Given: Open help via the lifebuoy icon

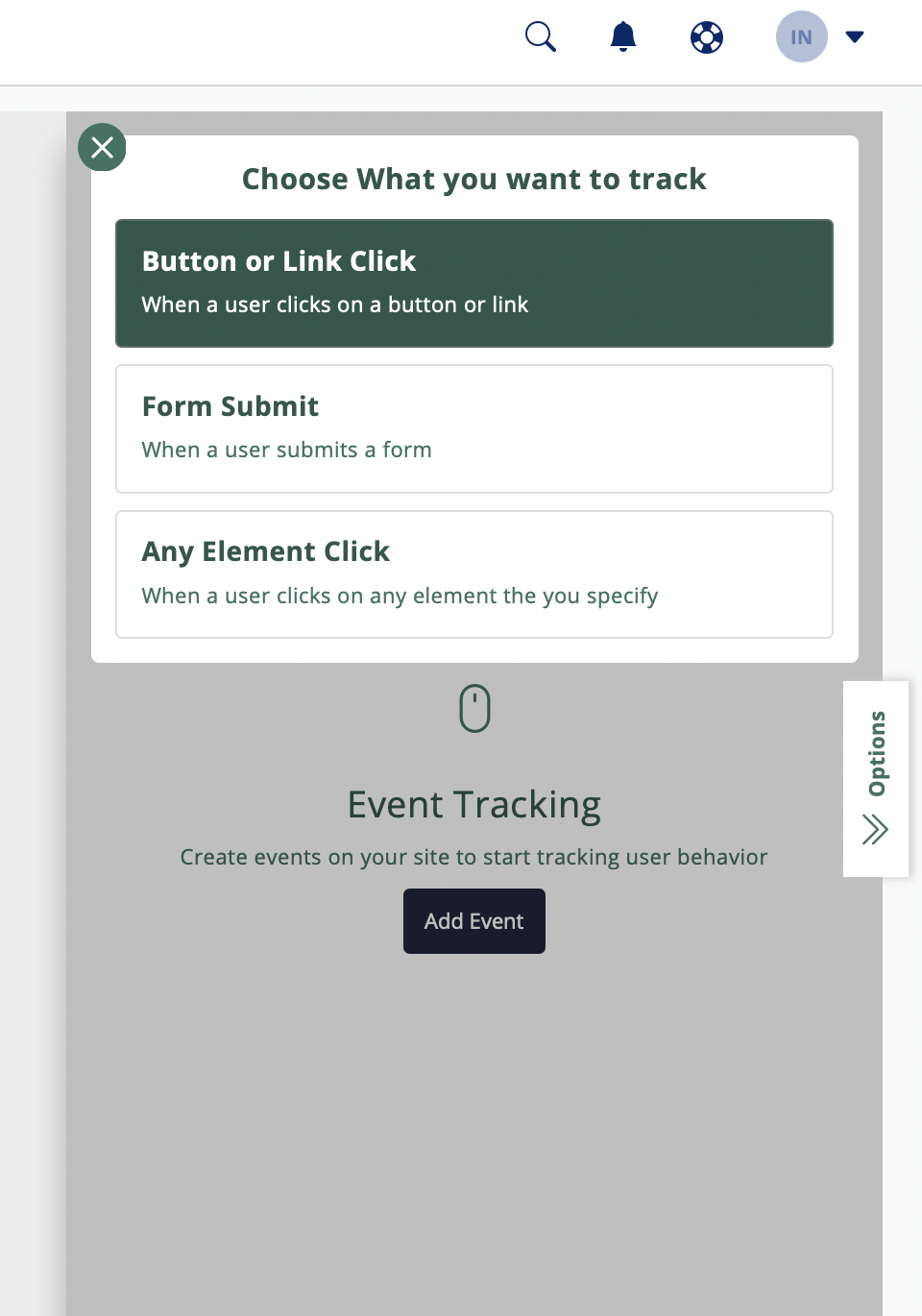Looking at the screenshot, I should tap(707, 37).
